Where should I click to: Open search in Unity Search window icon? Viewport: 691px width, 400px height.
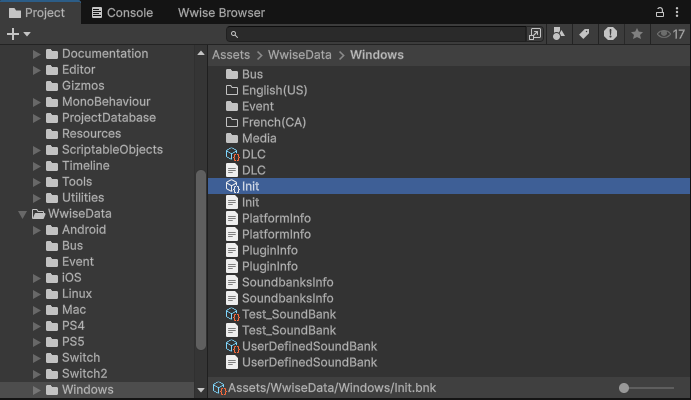[535, 34]
